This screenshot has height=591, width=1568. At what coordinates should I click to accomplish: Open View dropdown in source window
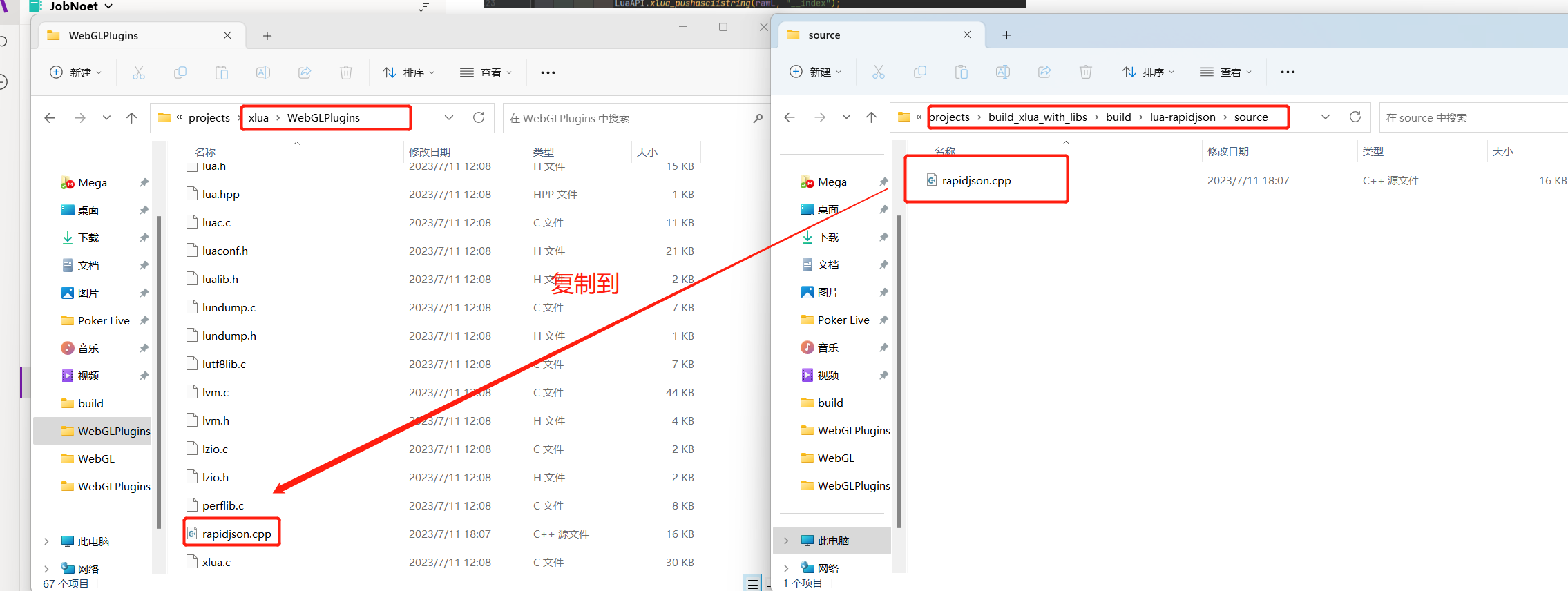pyautogui.click(x=1226, y=72)
